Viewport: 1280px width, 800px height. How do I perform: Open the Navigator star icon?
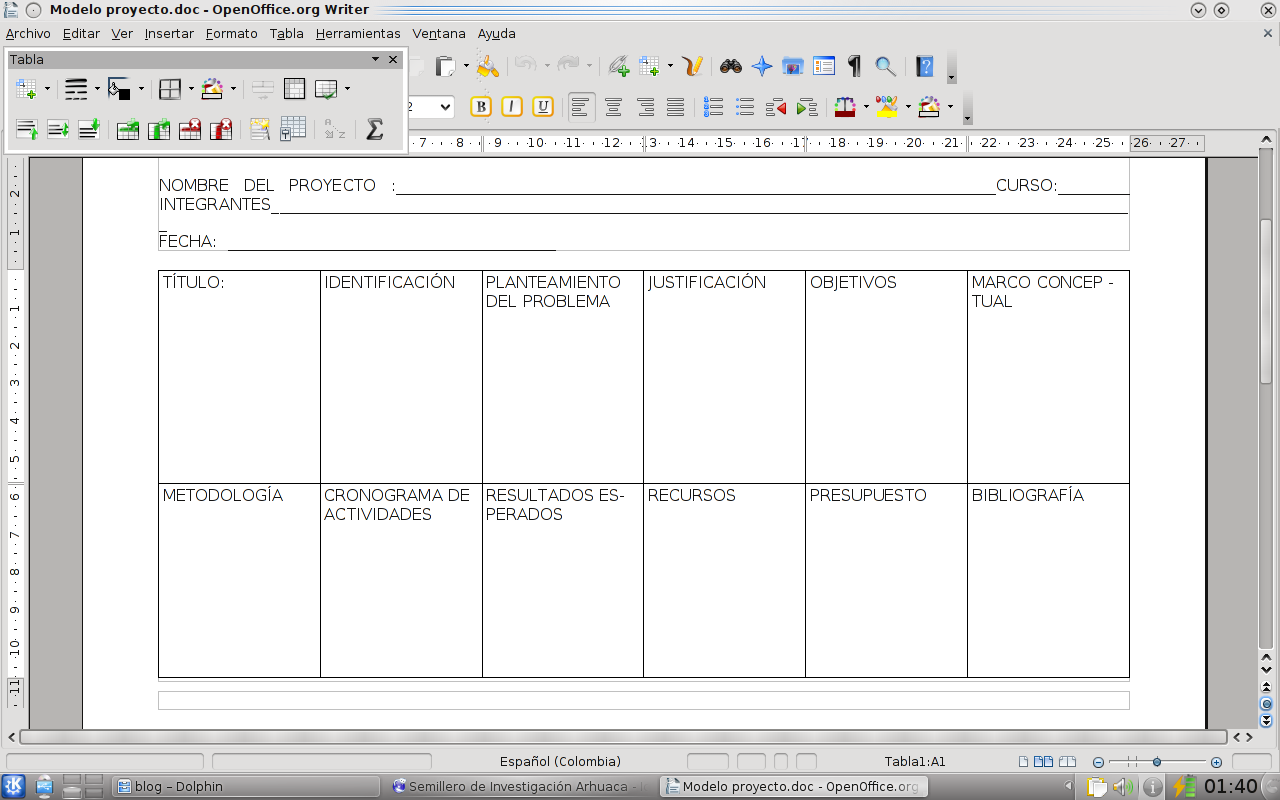[x=762, y=66]
